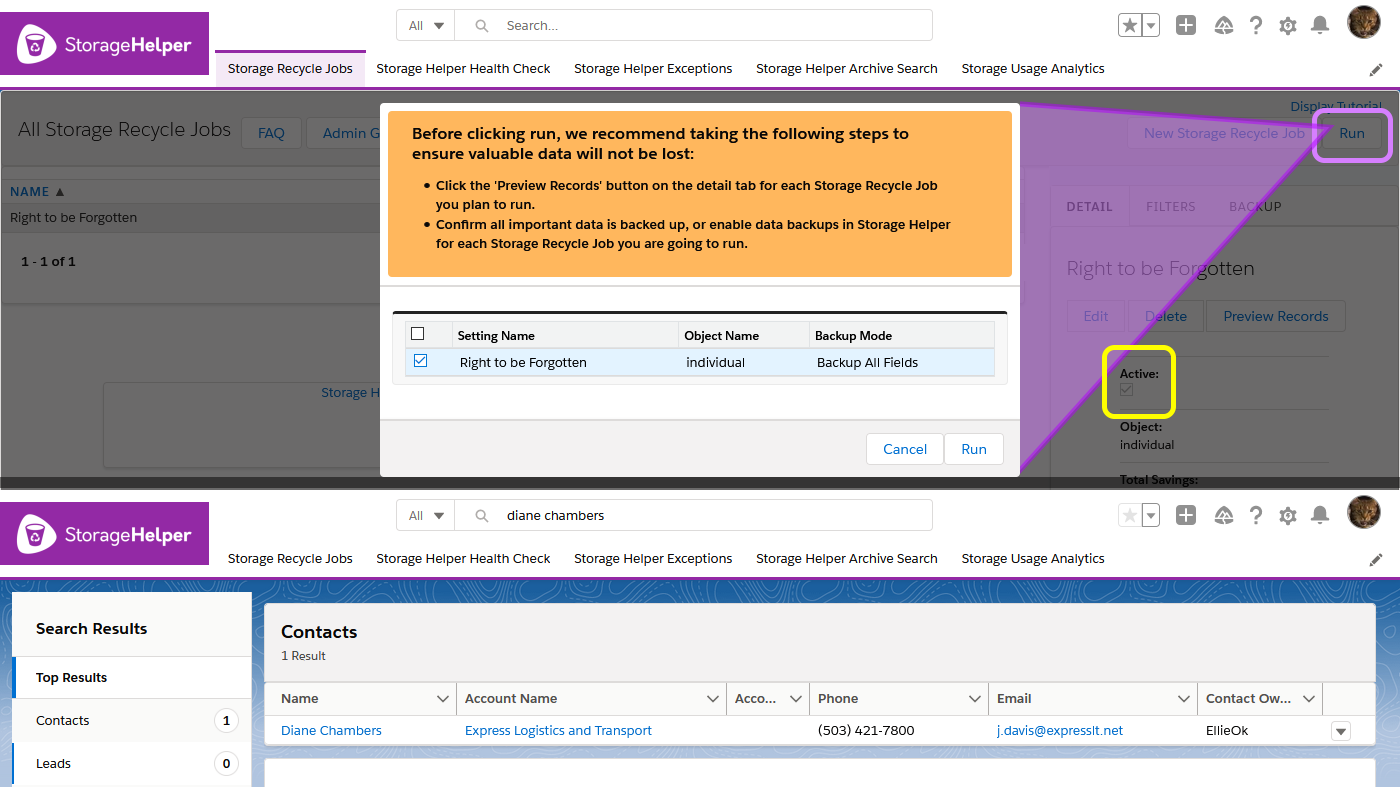Open notifications bell on Storage Recycle Jobs page
The width and height of the screenshot is (1400, 787).
(x=1320, y=26)
